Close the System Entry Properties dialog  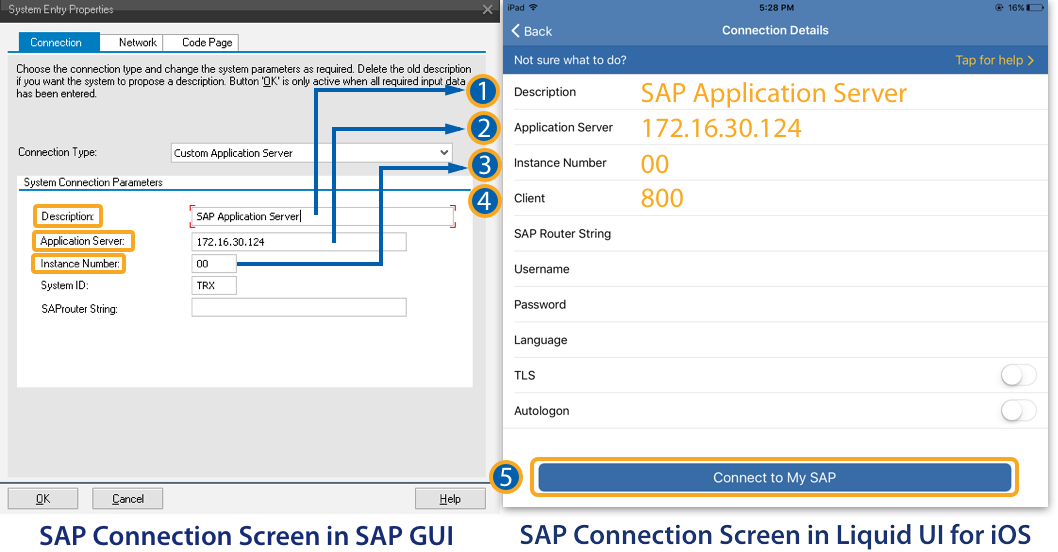click(x=487, y=9)
